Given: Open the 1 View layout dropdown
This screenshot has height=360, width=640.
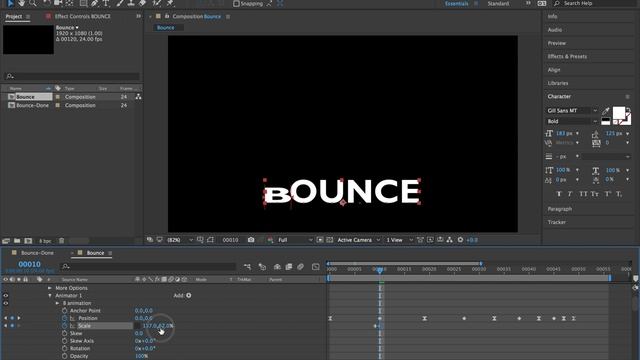Looking at the screenshot, I should tap(400, 240).
